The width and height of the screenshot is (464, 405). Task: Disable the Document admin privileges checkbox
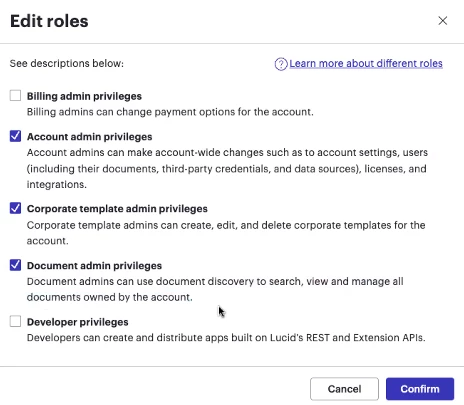(x=15, y=265)
